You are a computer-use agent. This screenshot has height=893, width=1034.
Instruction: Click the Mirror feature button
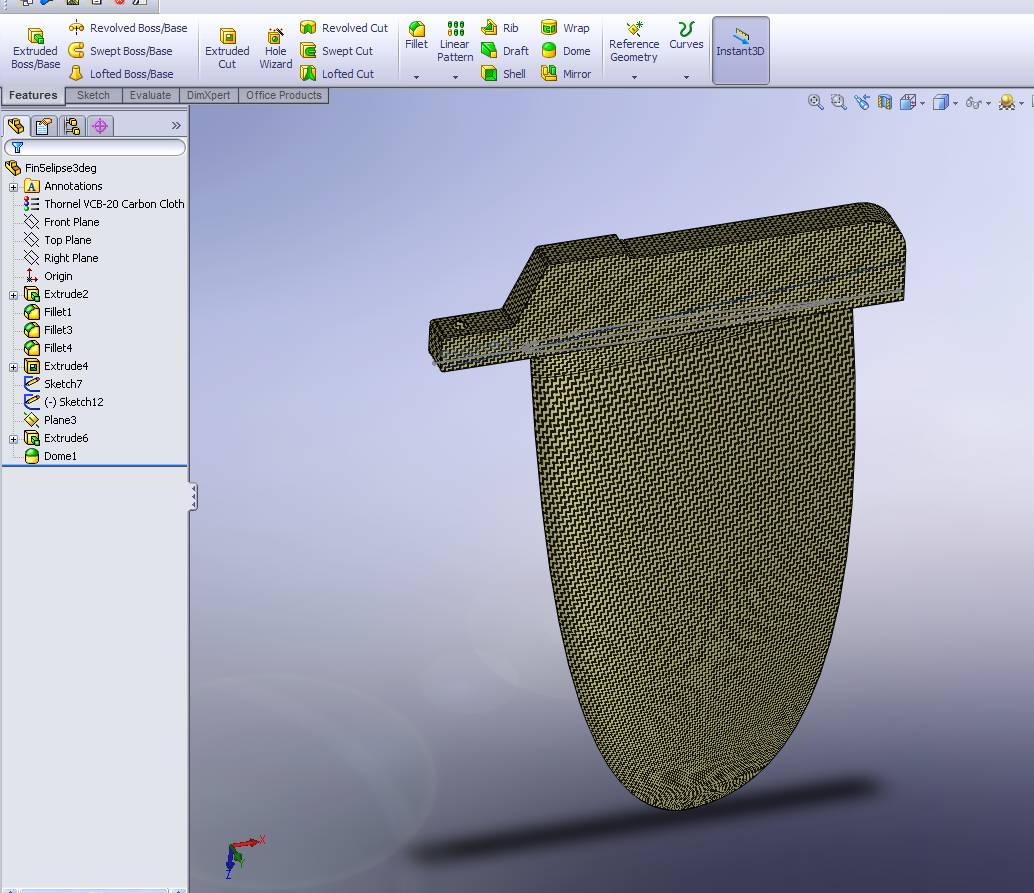566,74
